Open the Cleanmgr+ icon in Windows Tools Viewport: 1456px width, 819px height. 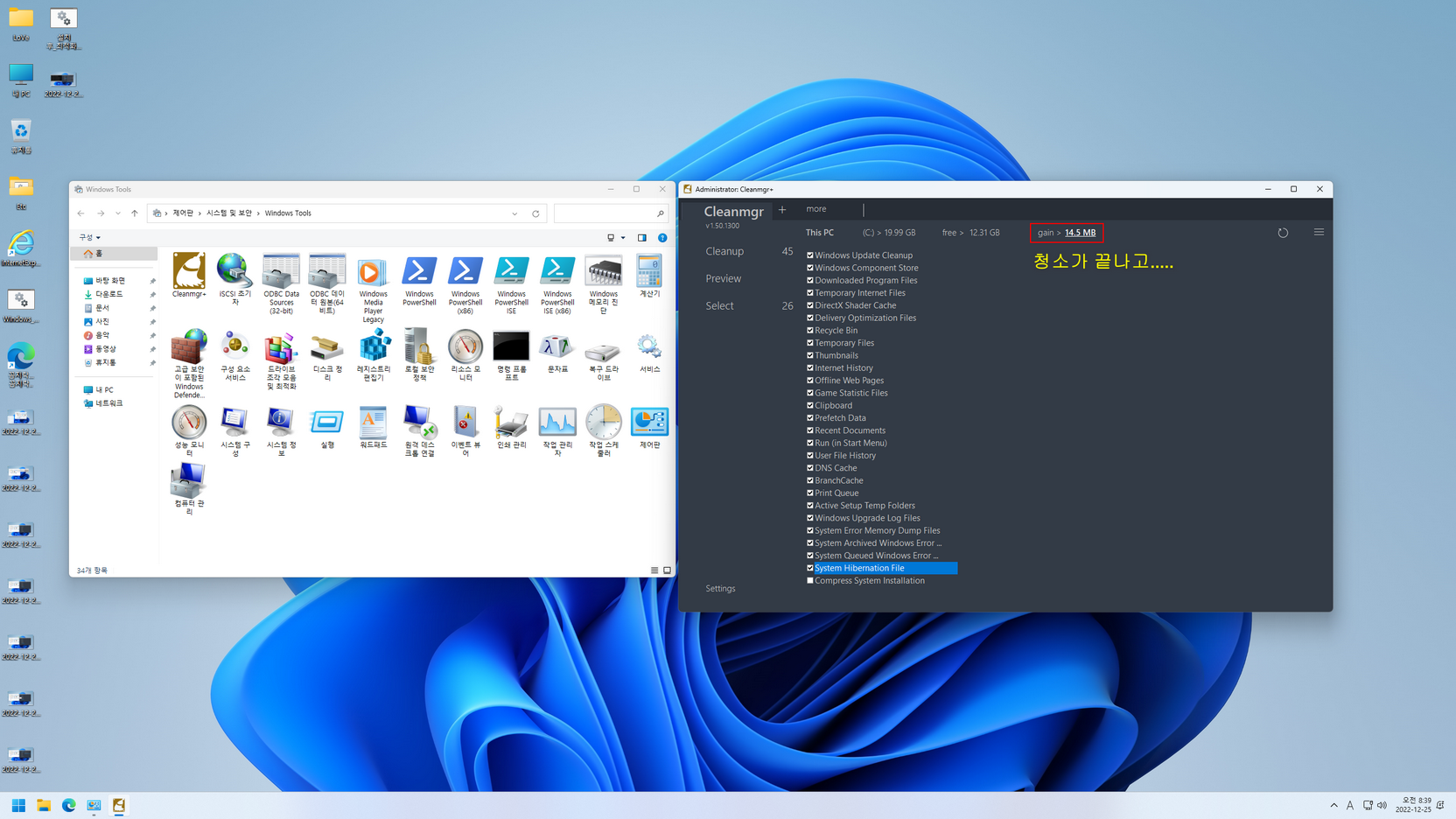click(x=189, y=276)
